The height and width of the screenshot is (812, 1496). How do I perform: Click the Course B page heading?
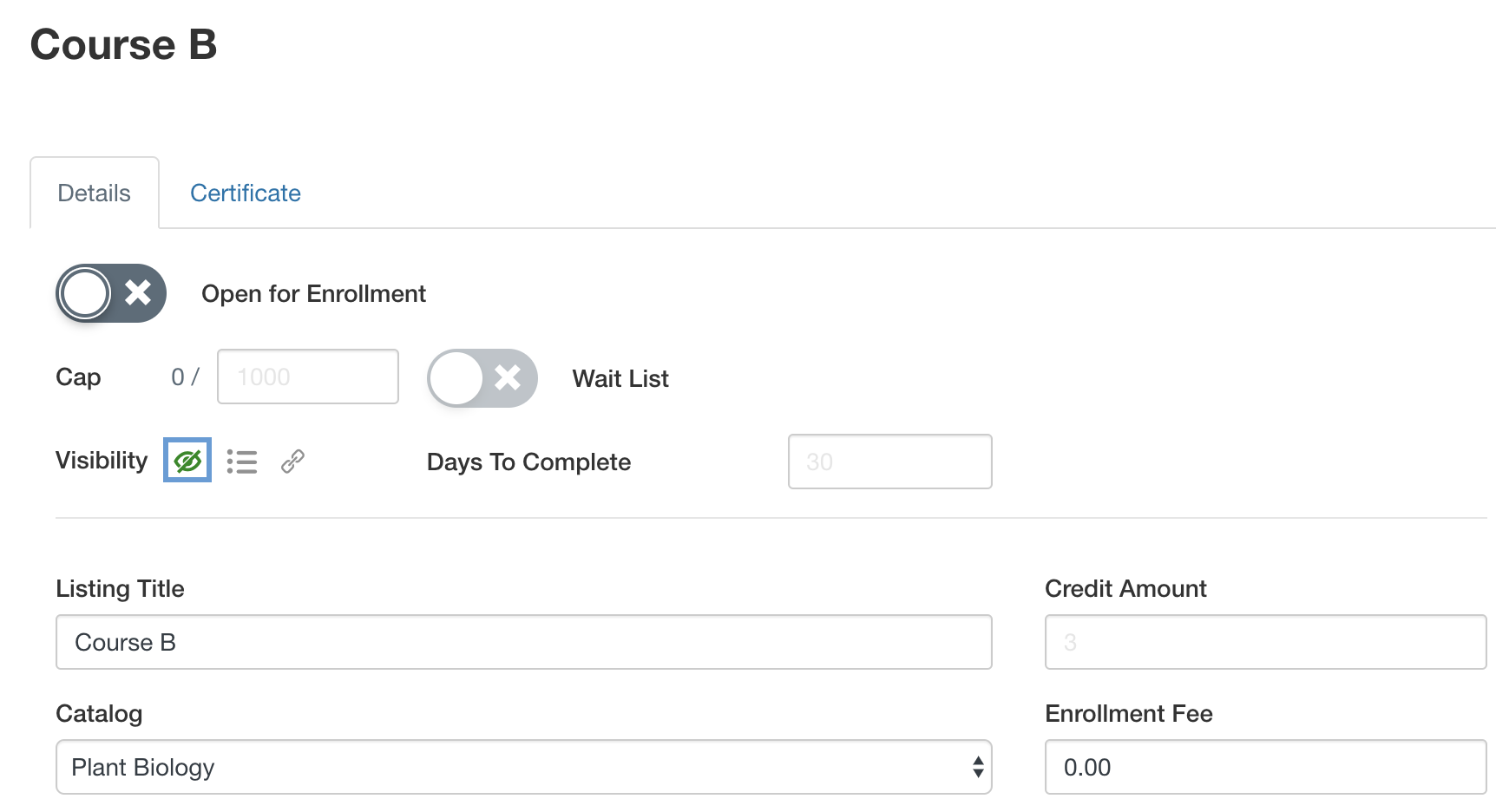(124, 45)
